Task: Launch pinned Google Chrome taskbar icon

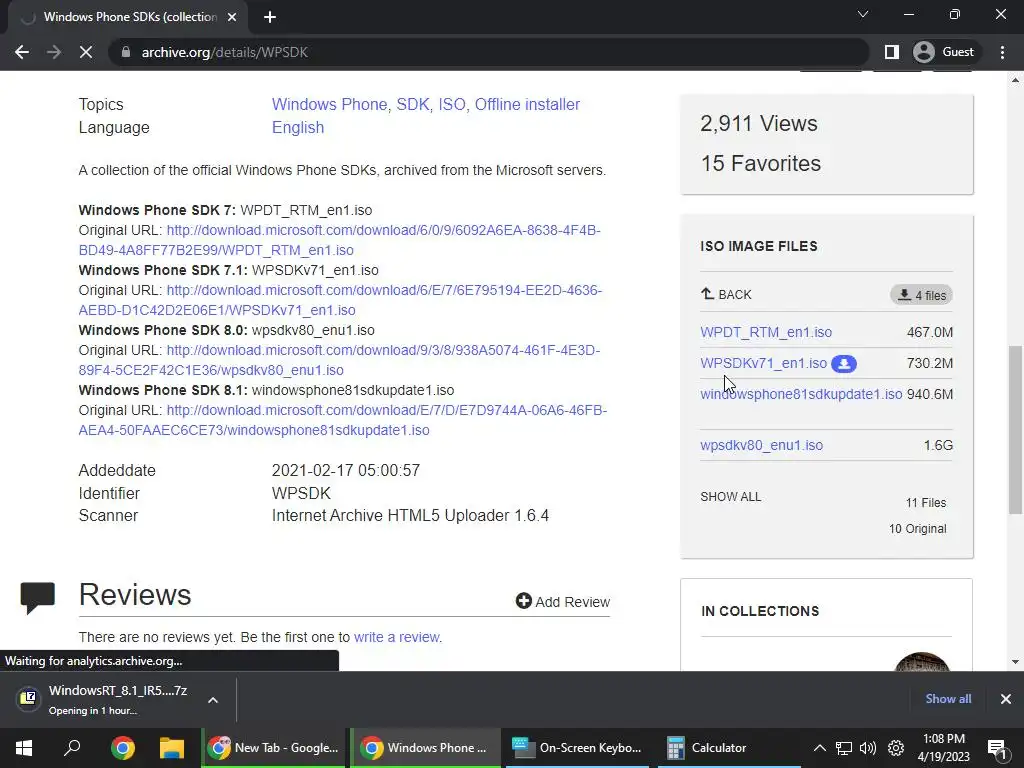Action: point(122,748)
